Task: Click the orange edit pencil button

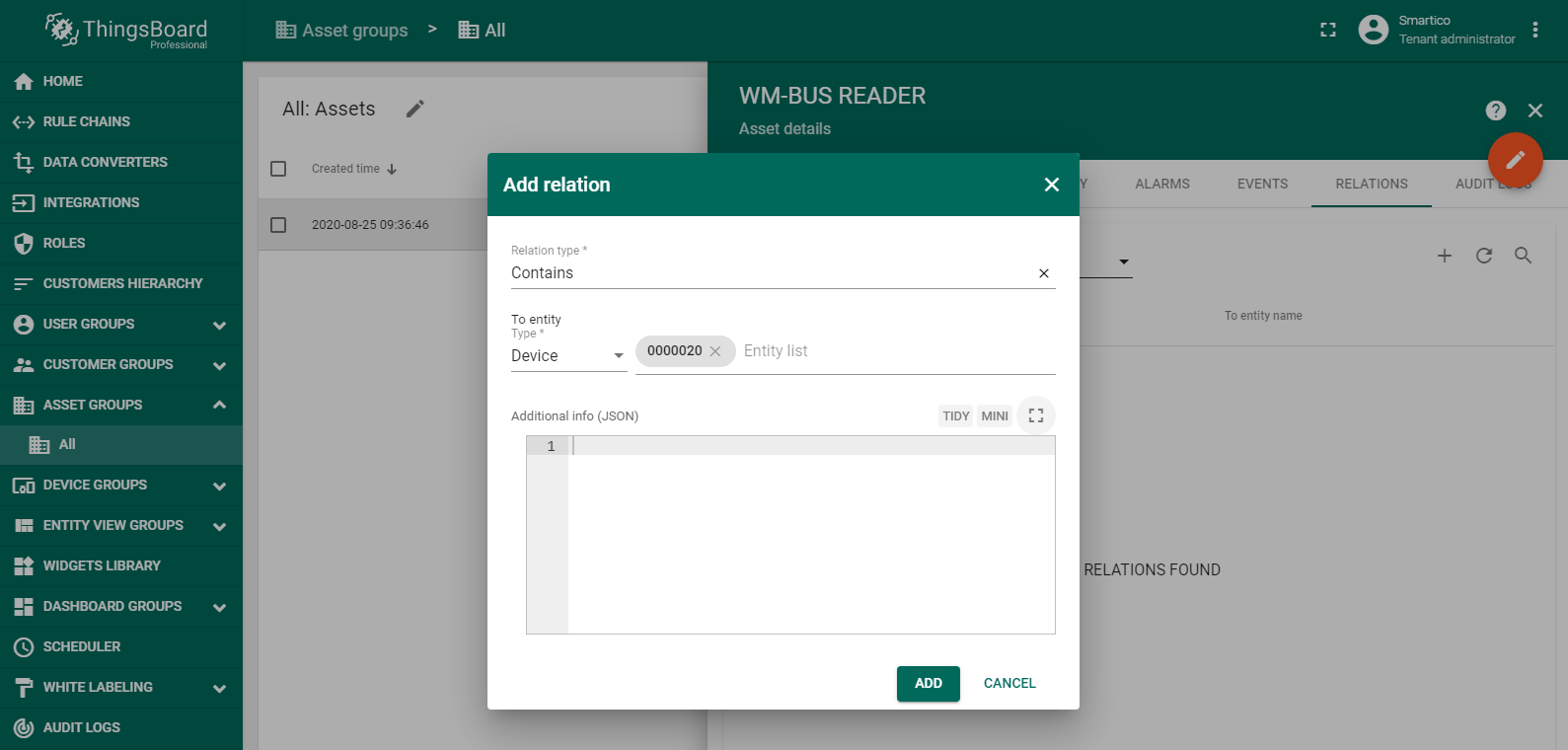Action: pyautogui.click(x=1515, y=160)
